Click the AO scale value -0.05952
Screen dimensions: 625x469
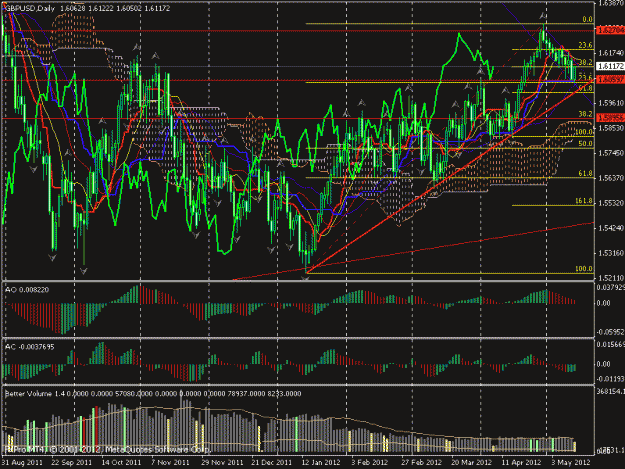[610, 332]
